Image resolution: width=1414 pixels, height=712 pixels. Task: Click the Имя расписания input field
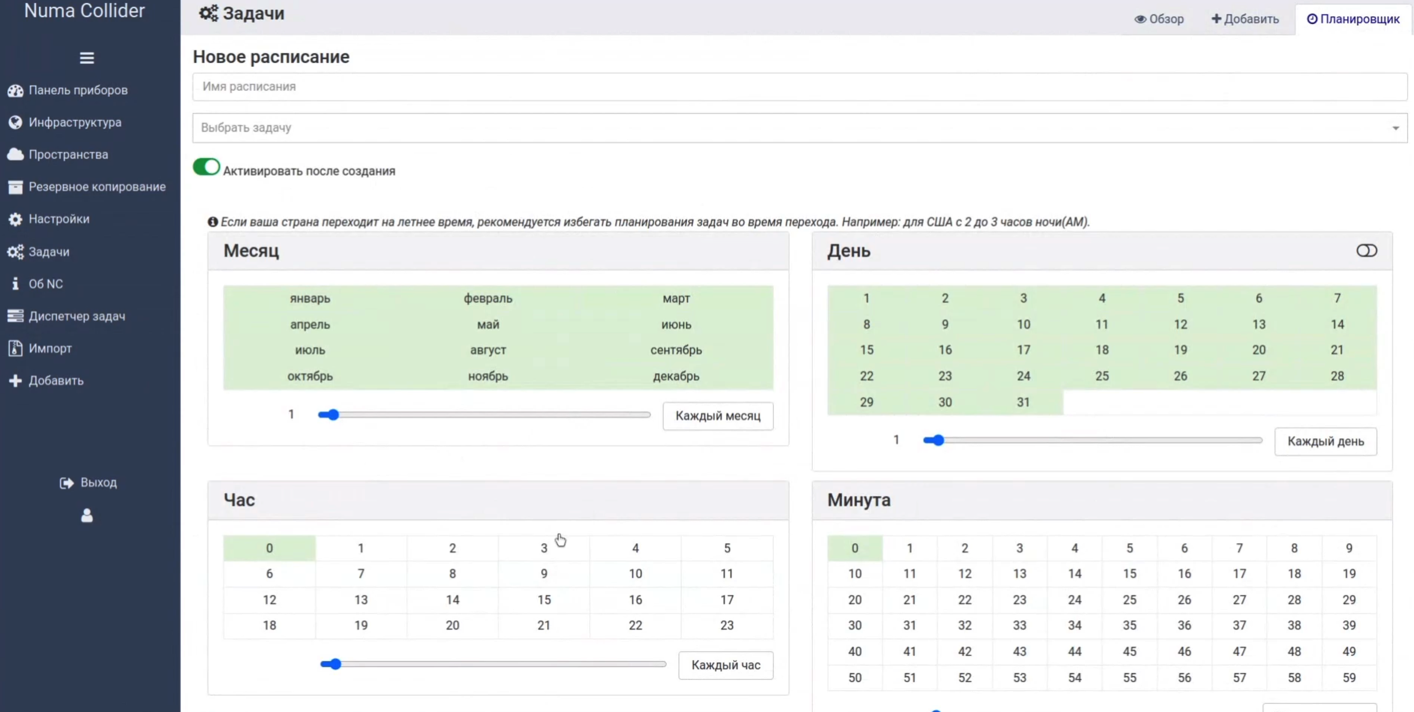(799, 87)
